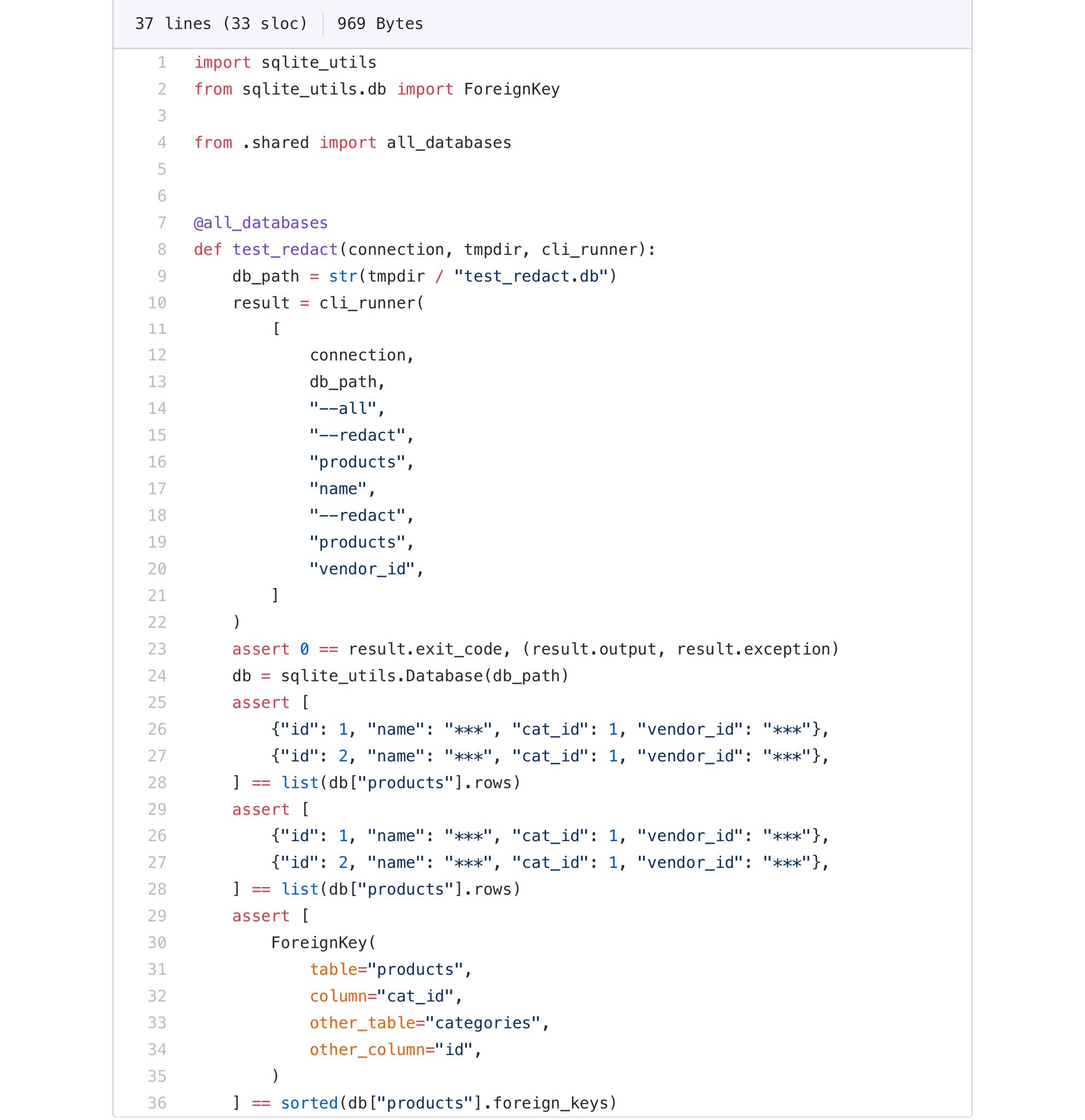Click the ForeignKey import on line 2

point(510,89)
